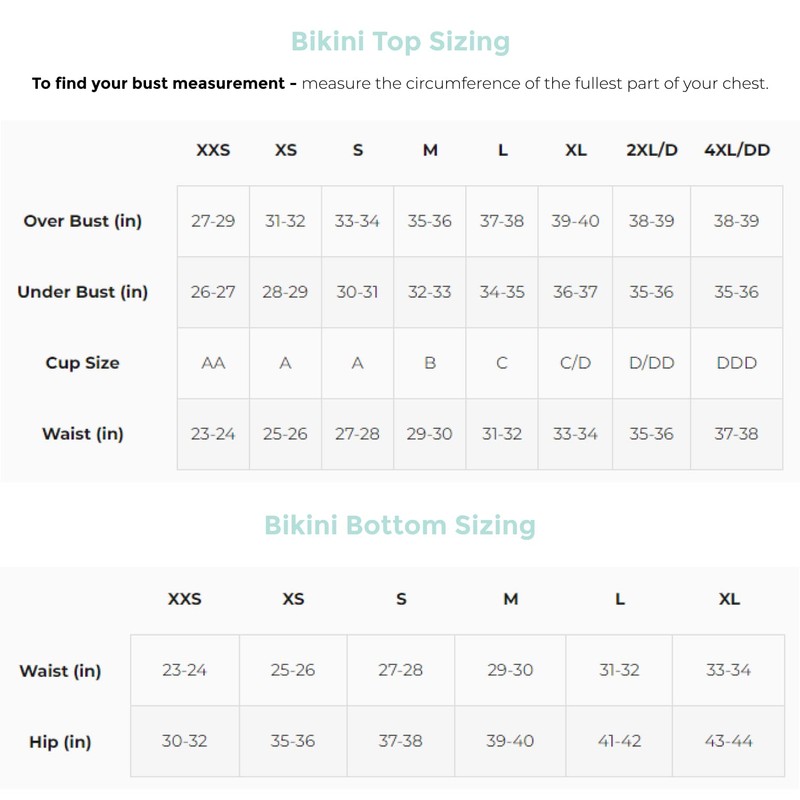Click the D/DD cup size cell
This screenshot has width=800, height=800.
click(x=652, y=363)
